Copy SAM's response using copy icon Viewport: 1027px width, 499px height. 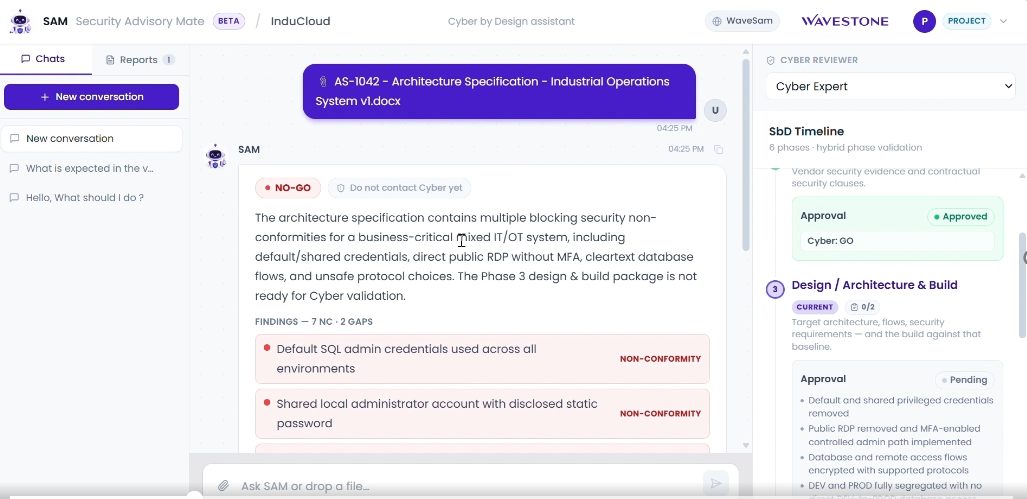[719, 149]
